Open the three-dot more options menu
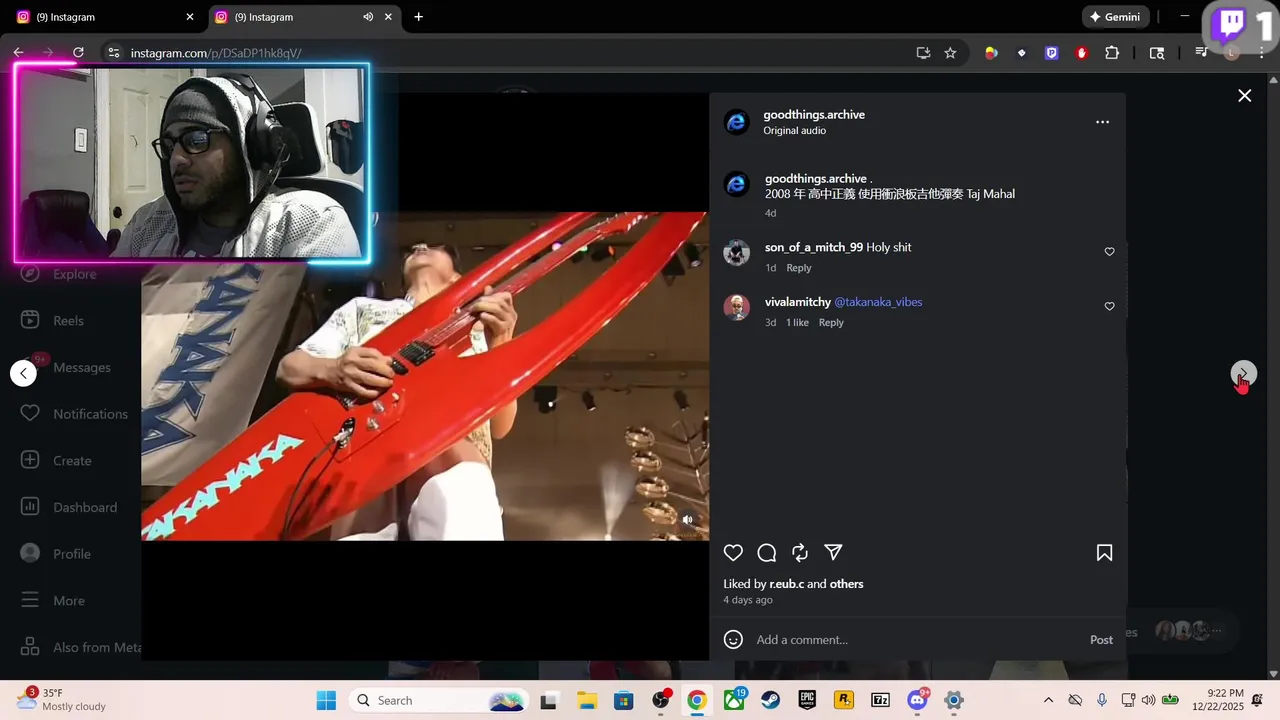Viewport: 1280px width, 720px height. pos(1102,122)
